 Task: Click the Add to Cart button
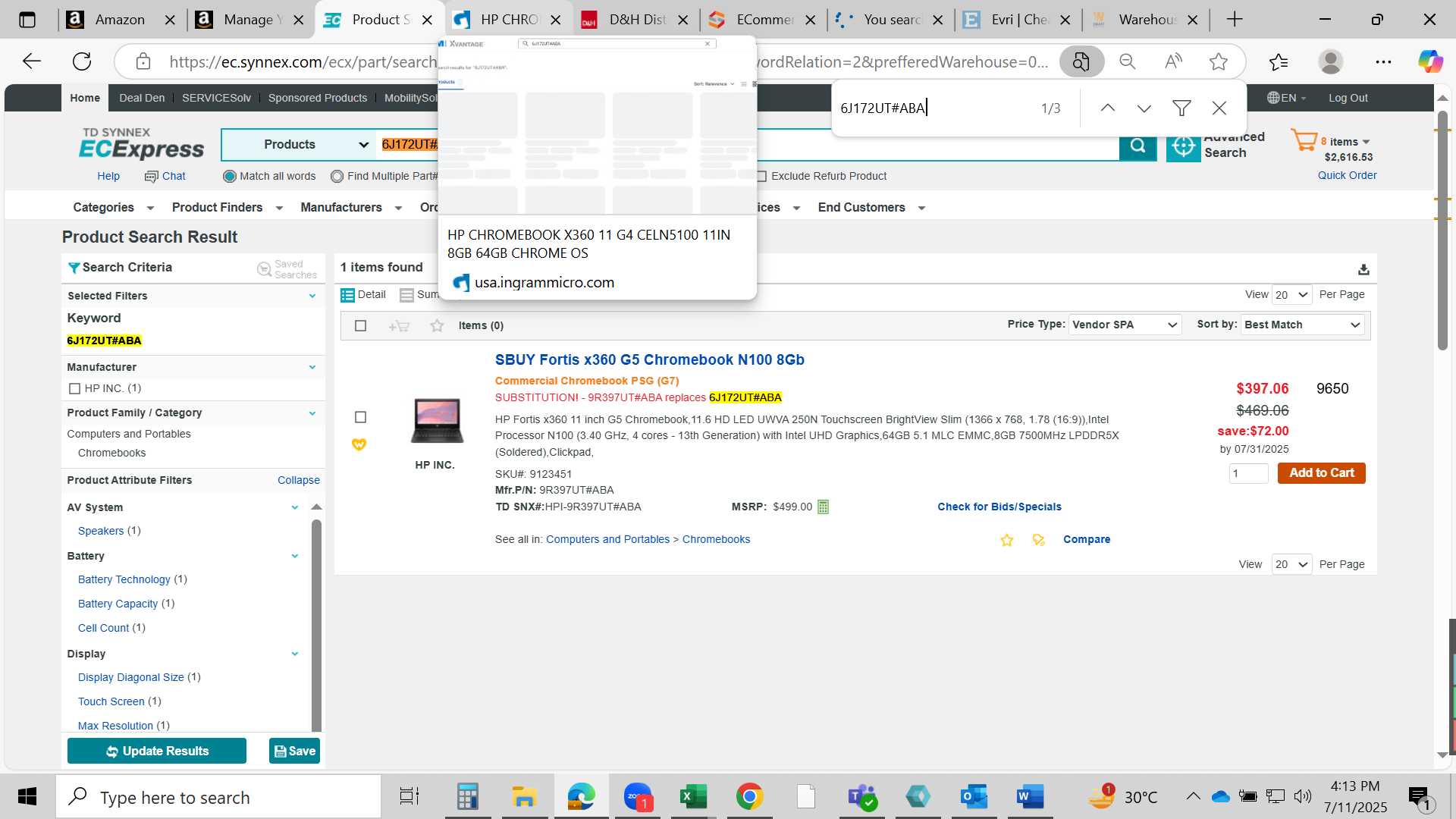click(1321, 473)
